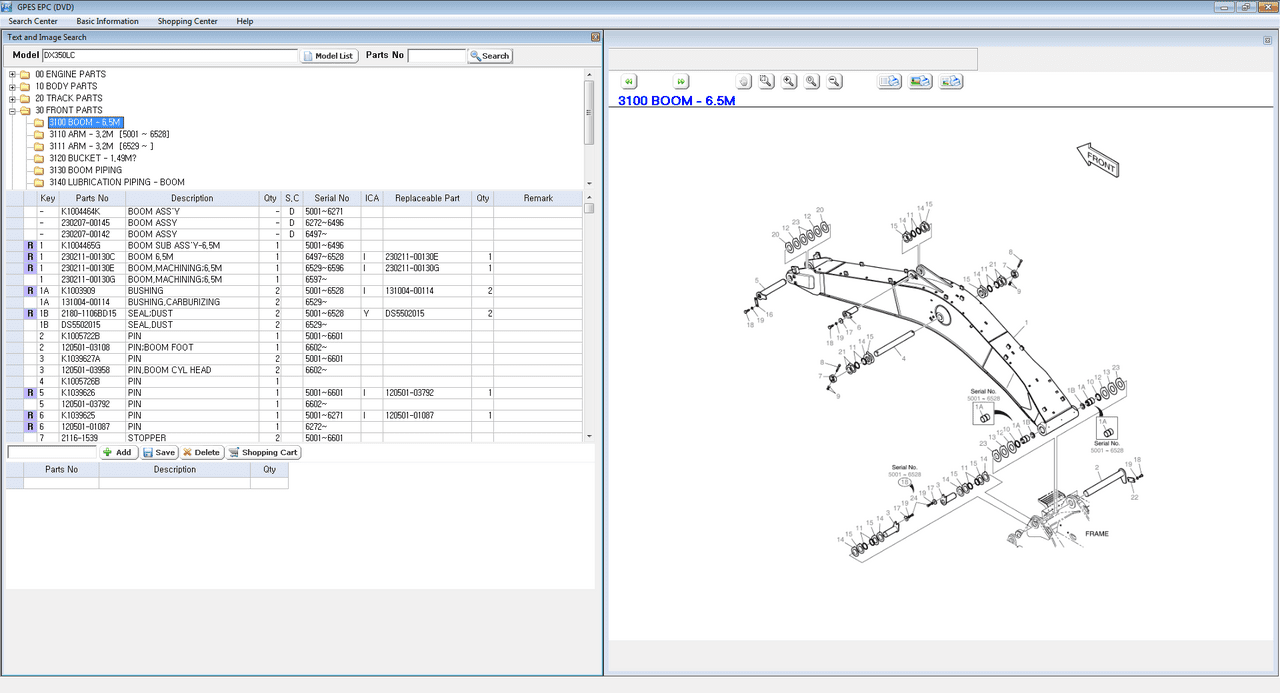Select the Zoom Out magnifier tool
1280x693 pixels.
(x=834, y=81)
